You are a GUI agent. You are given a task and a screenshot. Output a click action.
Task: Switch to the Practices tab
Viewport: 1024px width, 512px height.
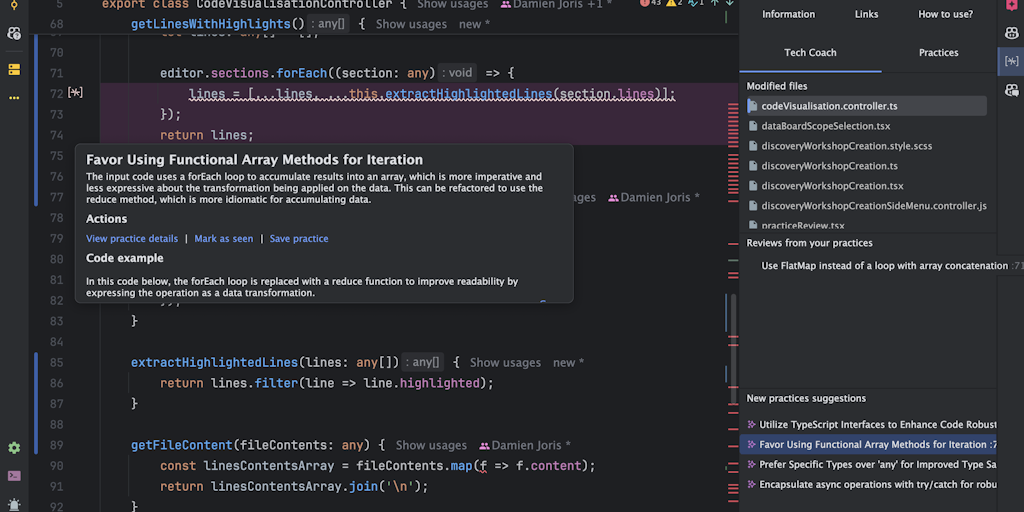click(938, 53)
